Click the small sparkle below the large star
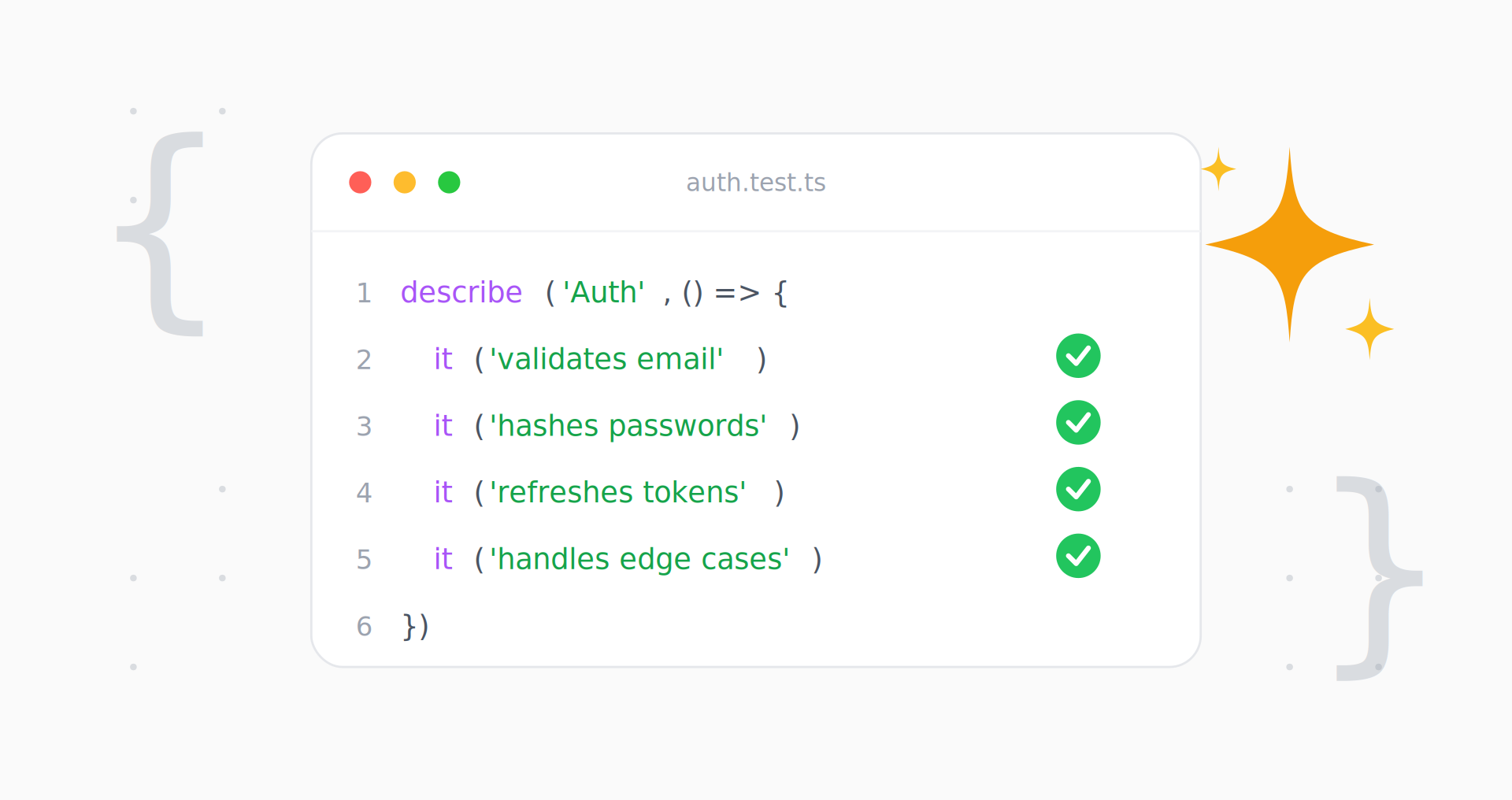 point(1369,329)
